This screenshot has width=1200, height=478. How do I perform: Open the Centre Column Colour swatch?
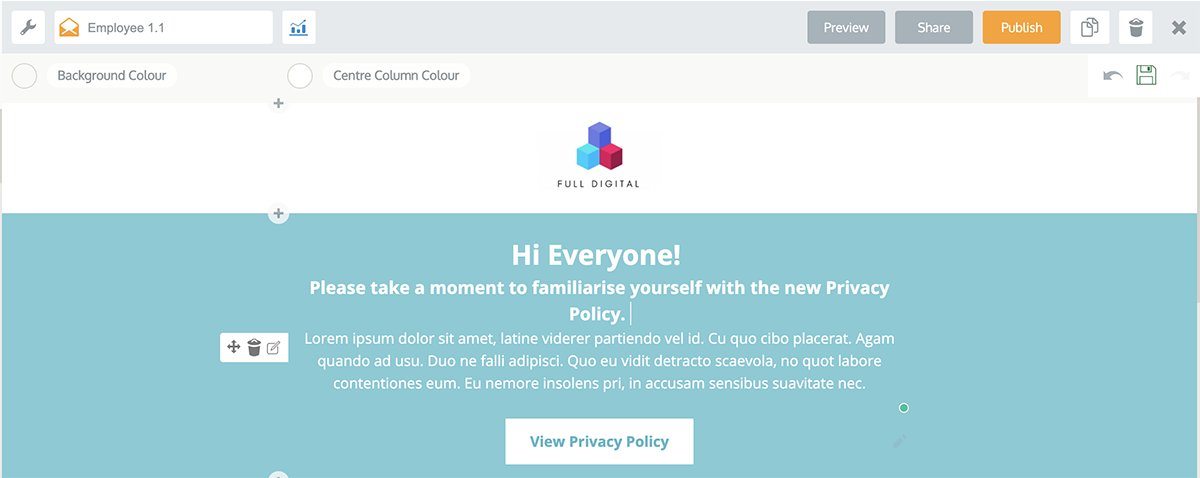300,76
